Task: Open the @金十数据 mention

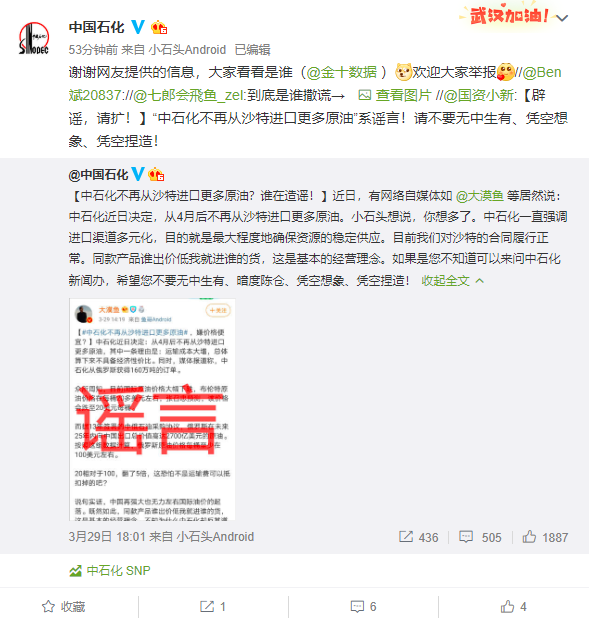Action: click(341, 72)
